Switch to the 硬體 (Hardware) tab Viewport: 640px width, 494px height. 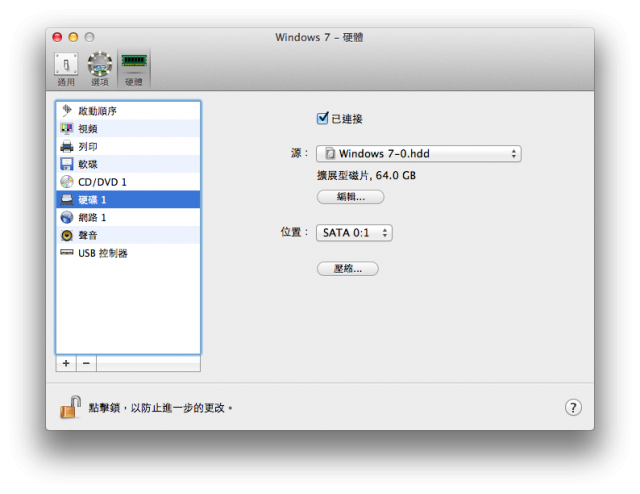[134, 69]
